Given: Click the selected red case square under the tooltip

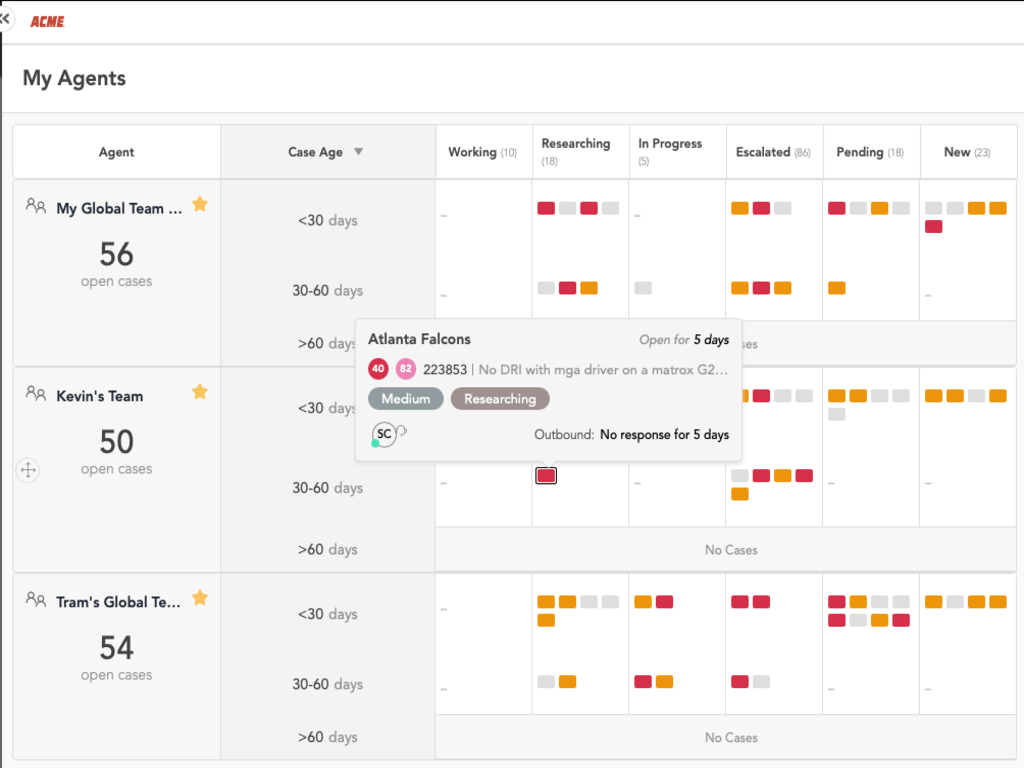Looking at the screenshot, I should (546, 476).
